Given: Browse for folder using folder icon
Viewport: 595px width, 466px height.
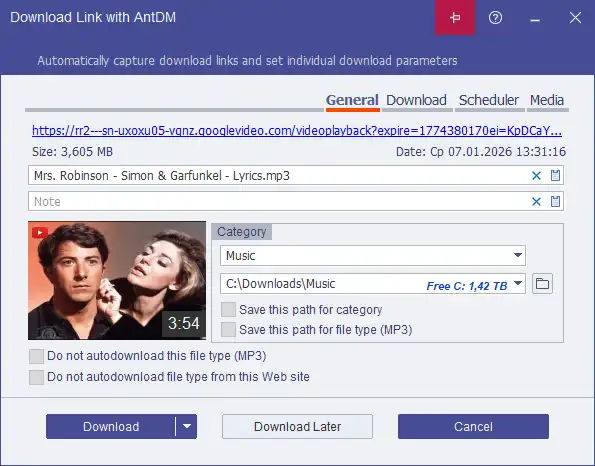Looking at the screenshot, I should [x=542, y=283].
